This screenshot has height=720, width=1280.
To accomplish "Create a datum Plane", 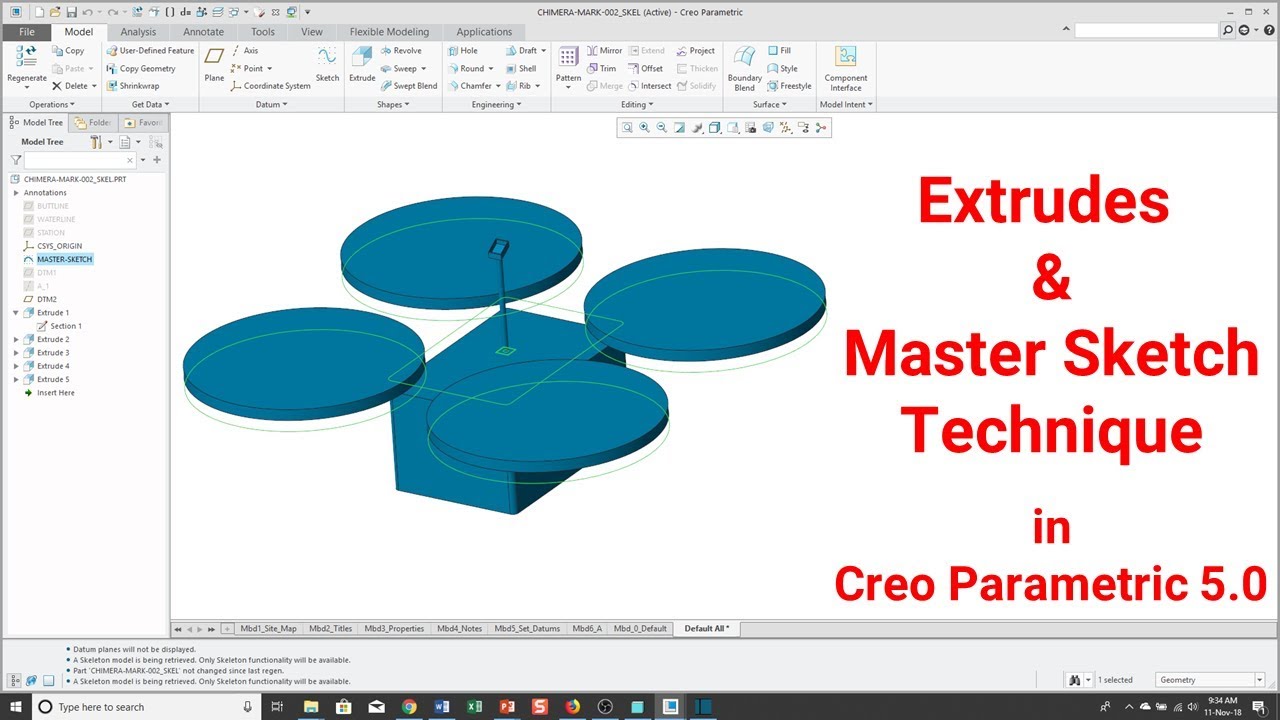I will click(x=214, y=65).
